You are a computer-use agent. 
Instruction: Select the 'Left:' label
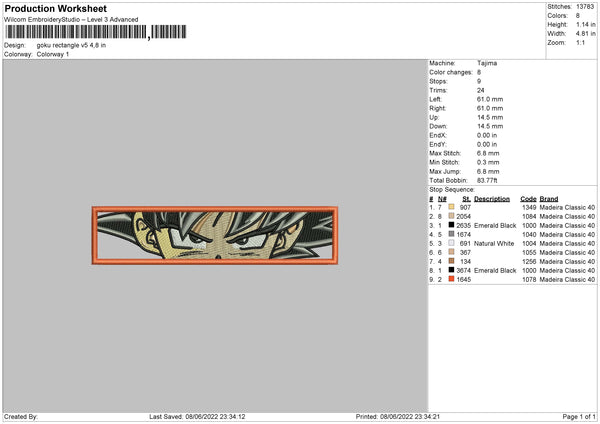(x=435, y=99)
